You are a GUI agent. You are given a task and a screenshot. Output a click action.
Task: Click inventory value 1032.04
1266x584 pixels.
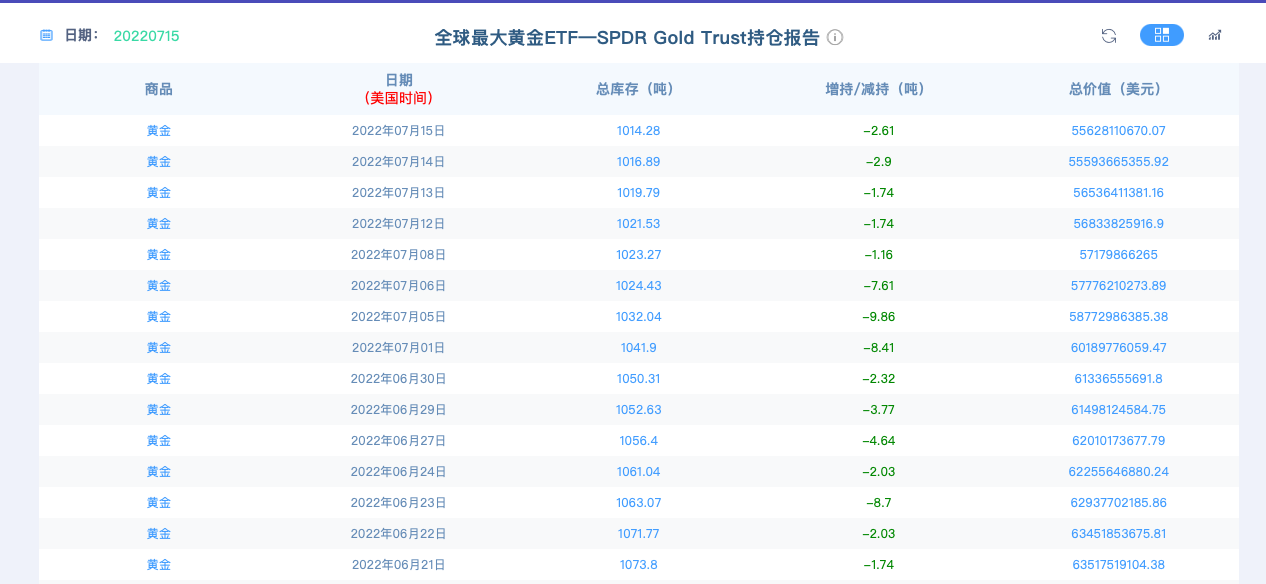tap(639, 316)
